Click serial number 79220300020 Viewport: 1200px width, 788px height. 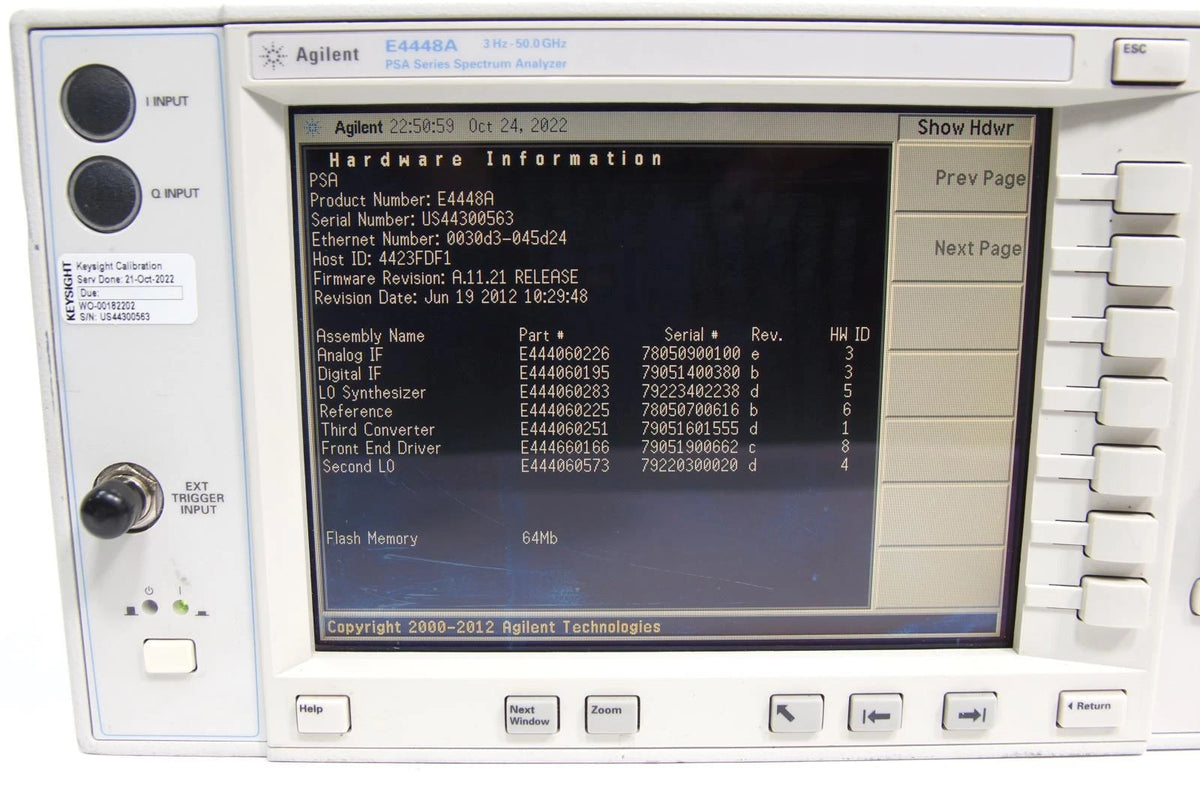(691, 466)
